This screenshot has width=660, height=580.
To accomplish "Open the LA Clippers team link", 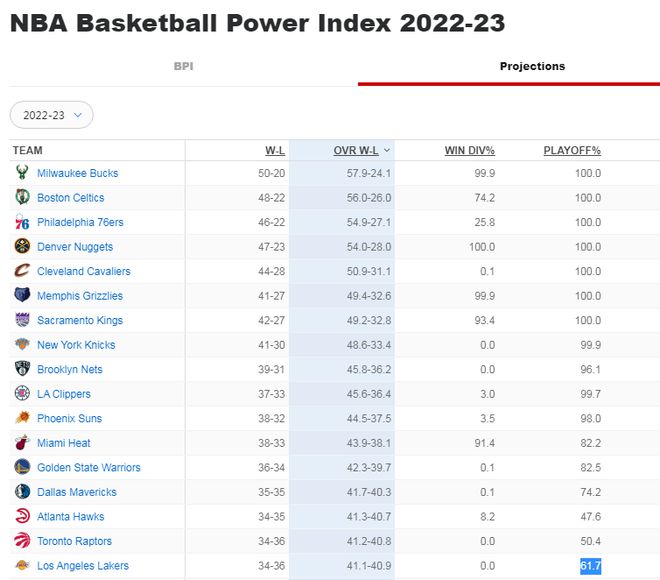I will click(64, 394).
